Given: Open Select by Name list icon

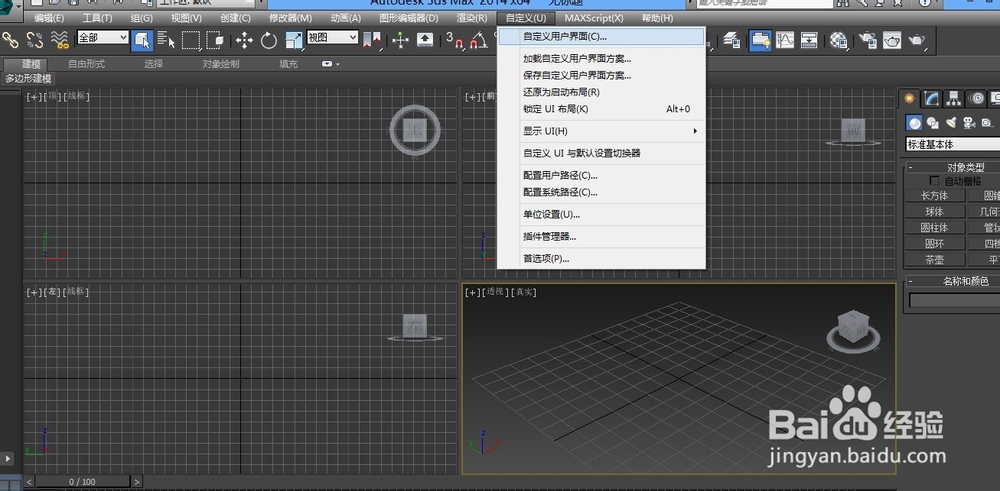Looking at the screenshot, I should (166, 40).
